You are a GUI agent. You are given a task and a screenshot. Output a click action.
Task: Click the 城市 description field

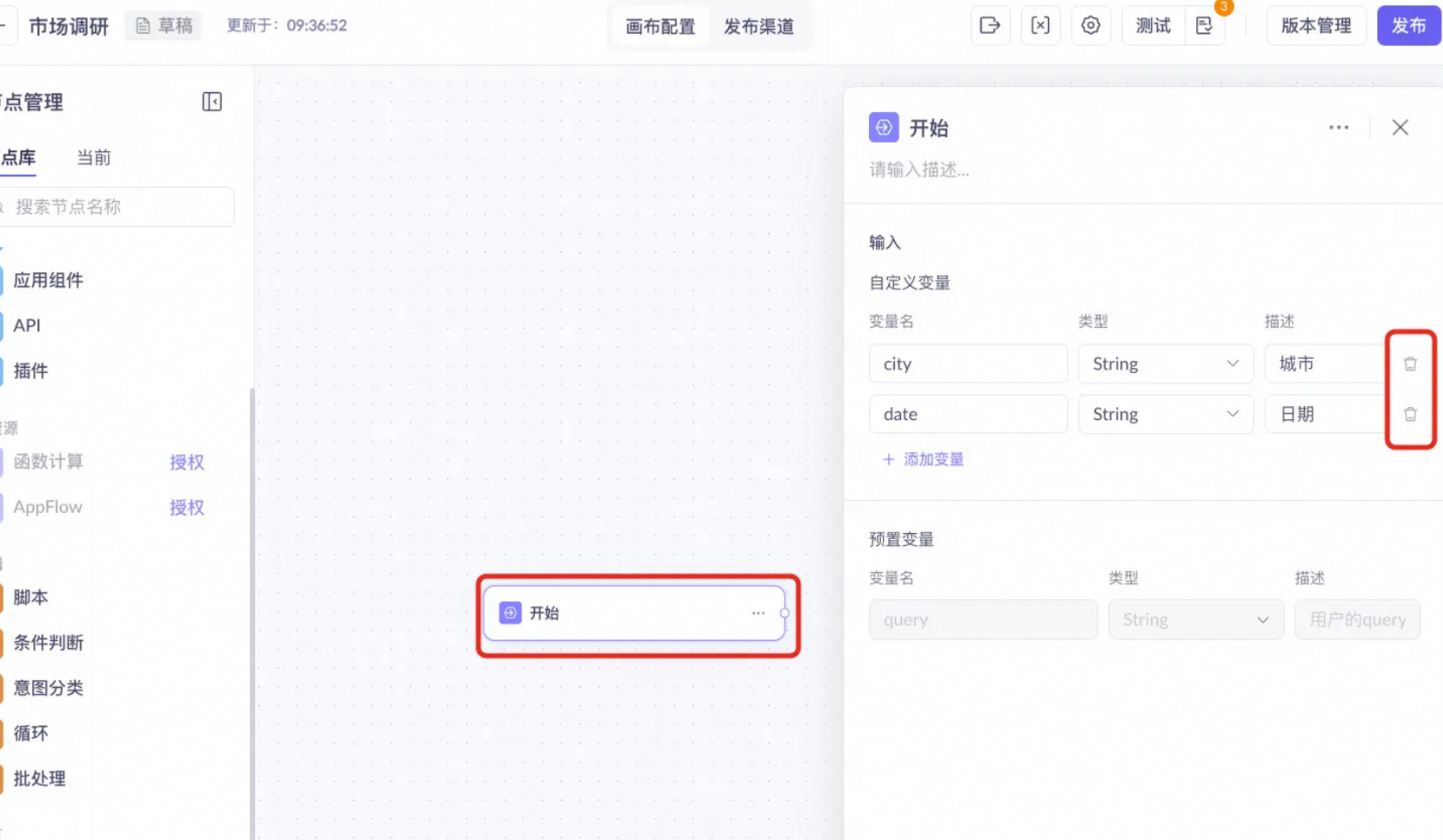click(x=1325, y=363)
